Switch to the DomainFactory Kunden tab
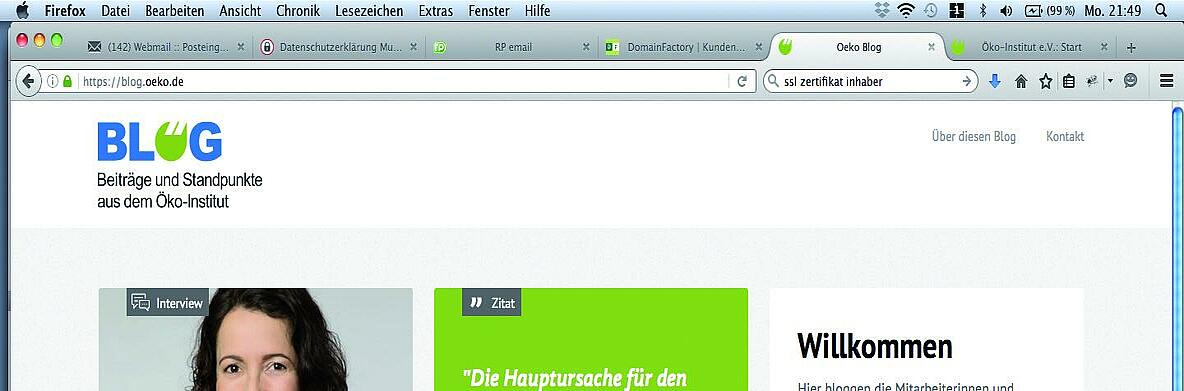The height and width of the screenshot is (391, 1184). (684, 47)
